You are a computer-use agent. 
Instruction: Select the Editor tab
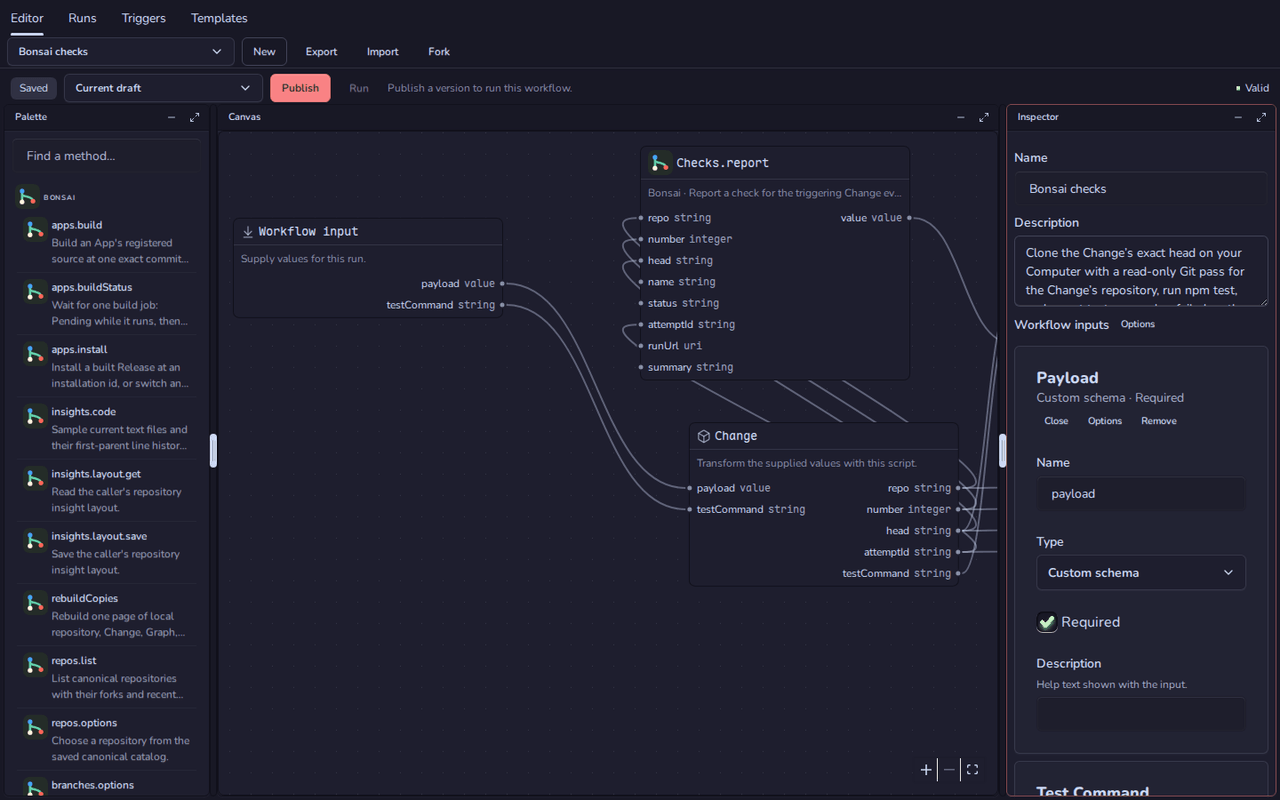(27, 18)
